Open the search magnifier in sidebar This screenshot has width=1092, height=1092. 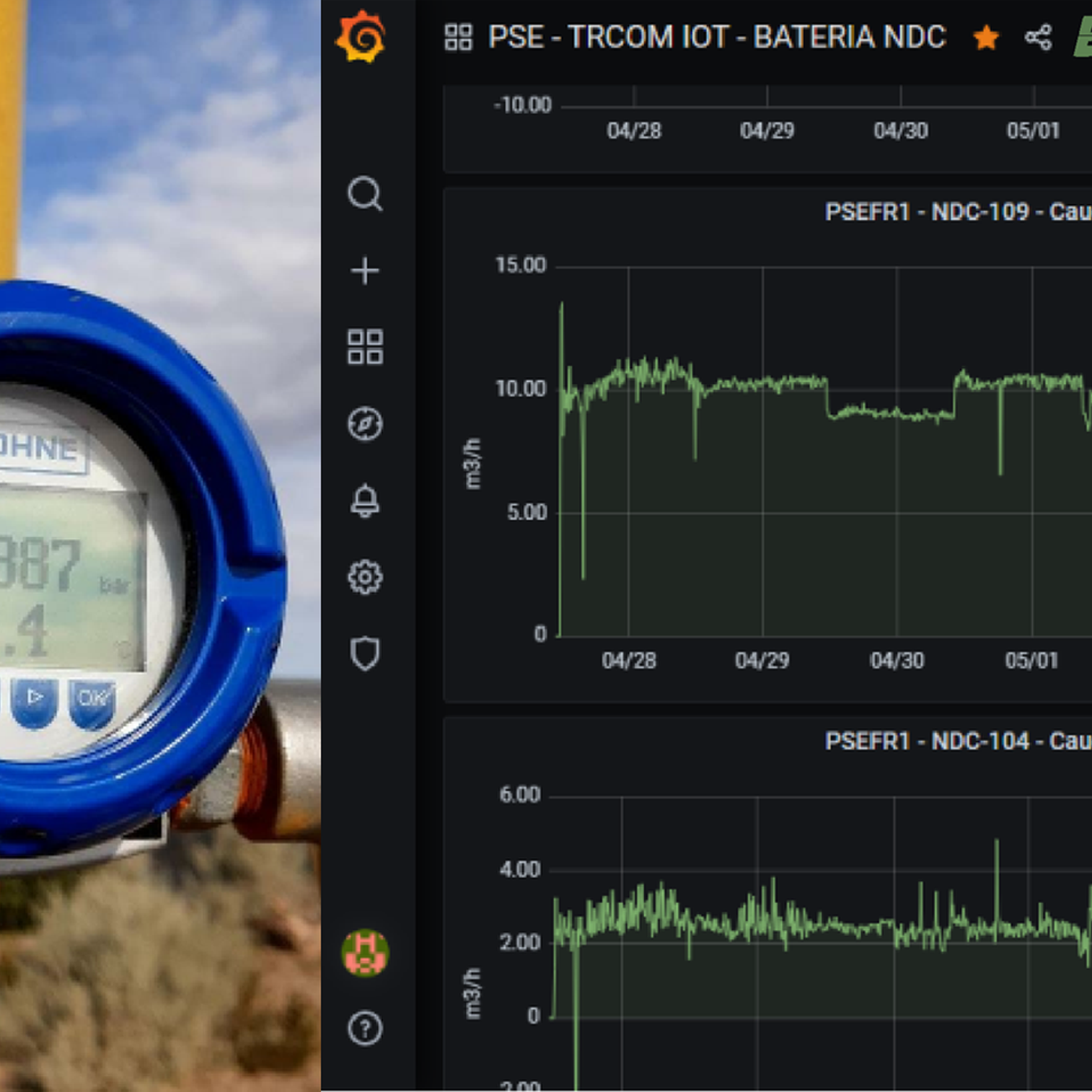tap(365, 194)
